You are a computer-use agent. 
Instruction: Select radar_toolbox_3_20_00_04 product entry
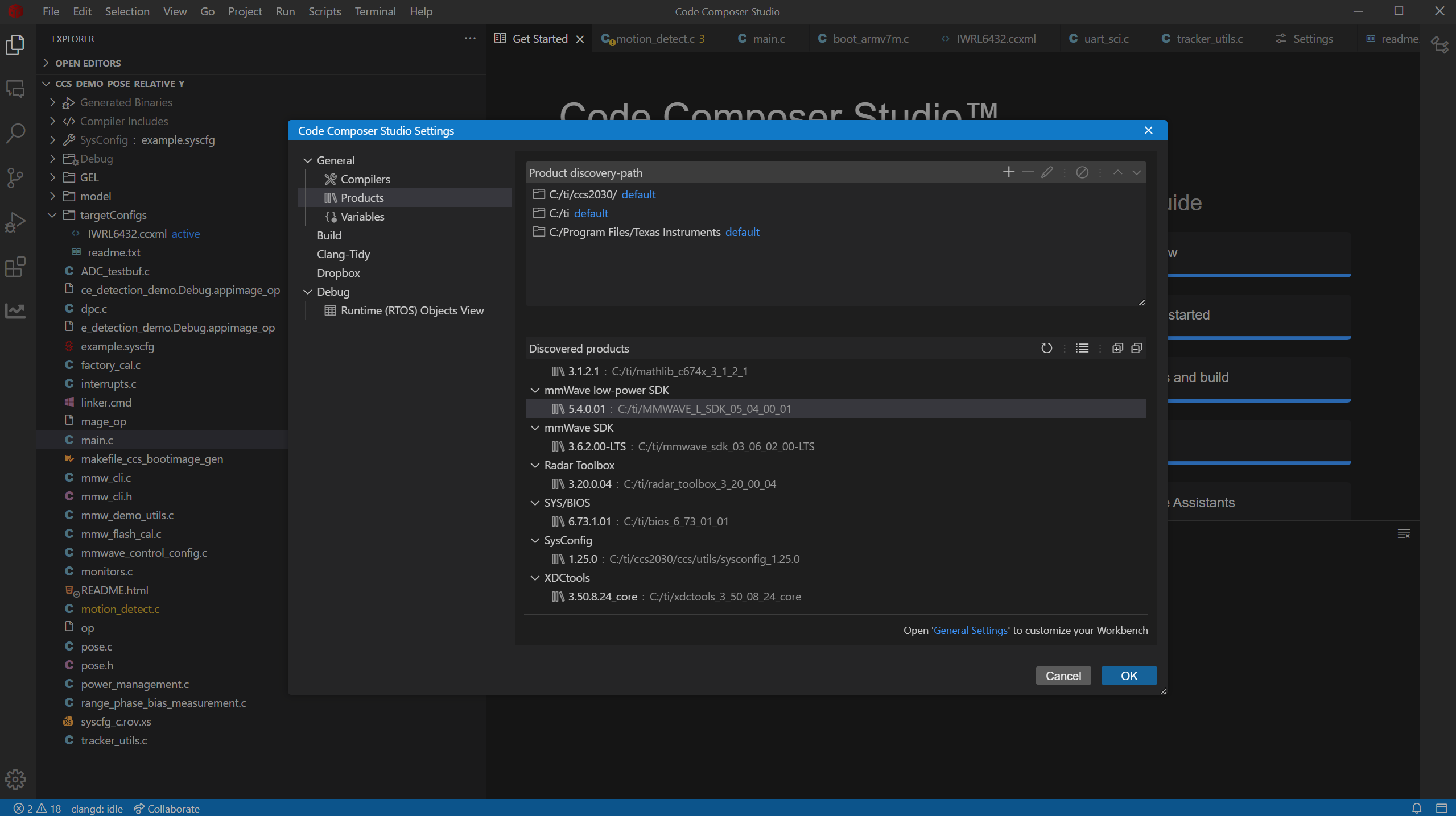point(836,484)
